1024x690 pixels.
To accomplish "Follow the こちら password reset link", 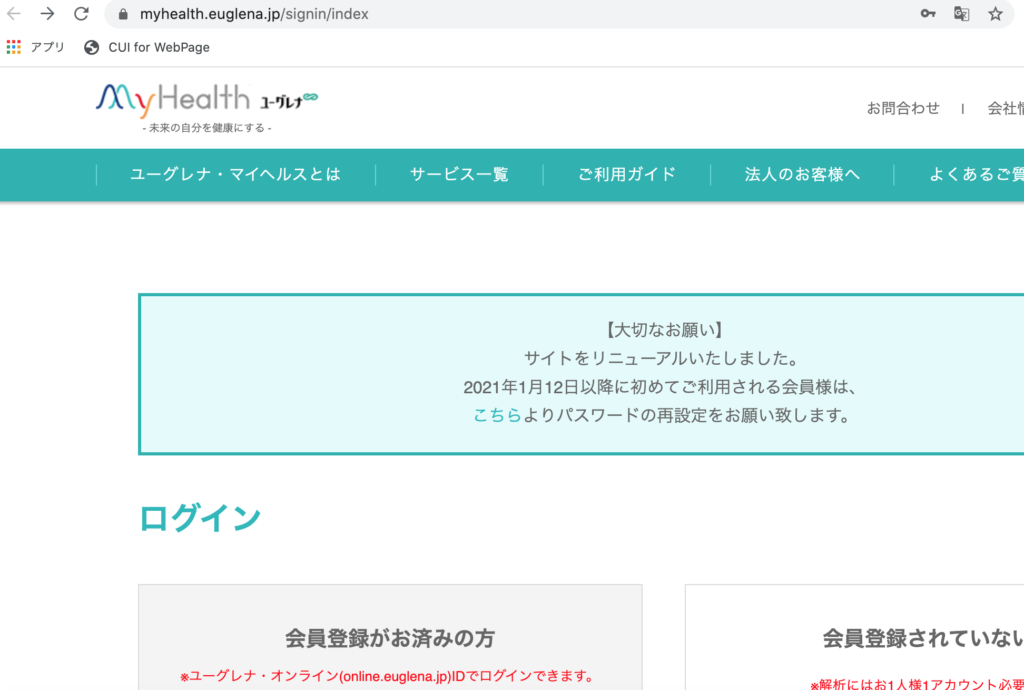I will pyautogui.click(x=497, y=415).
